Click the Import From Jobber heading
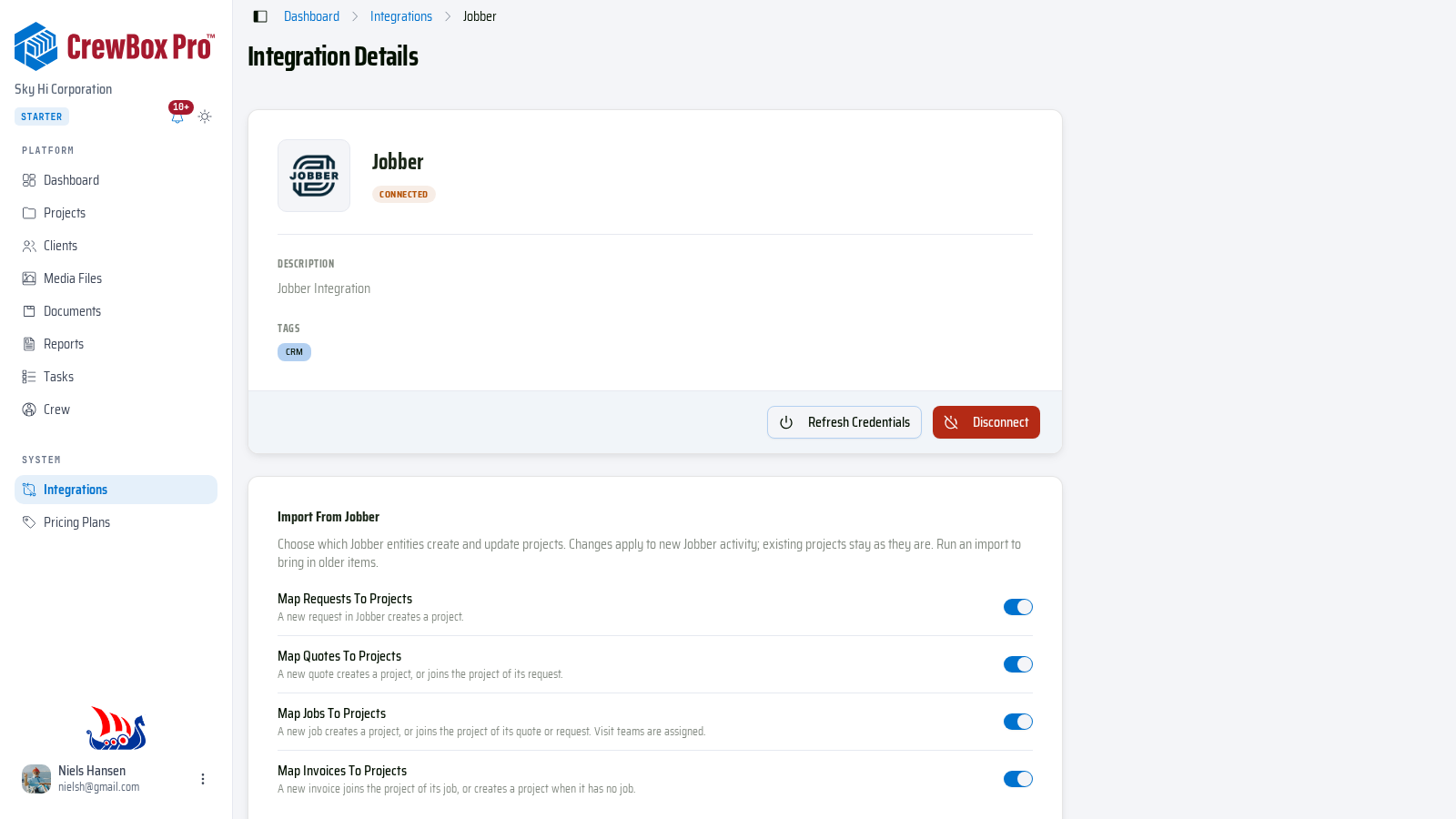The height and width of the screenshot is (819, 1456). coord(329,517)
